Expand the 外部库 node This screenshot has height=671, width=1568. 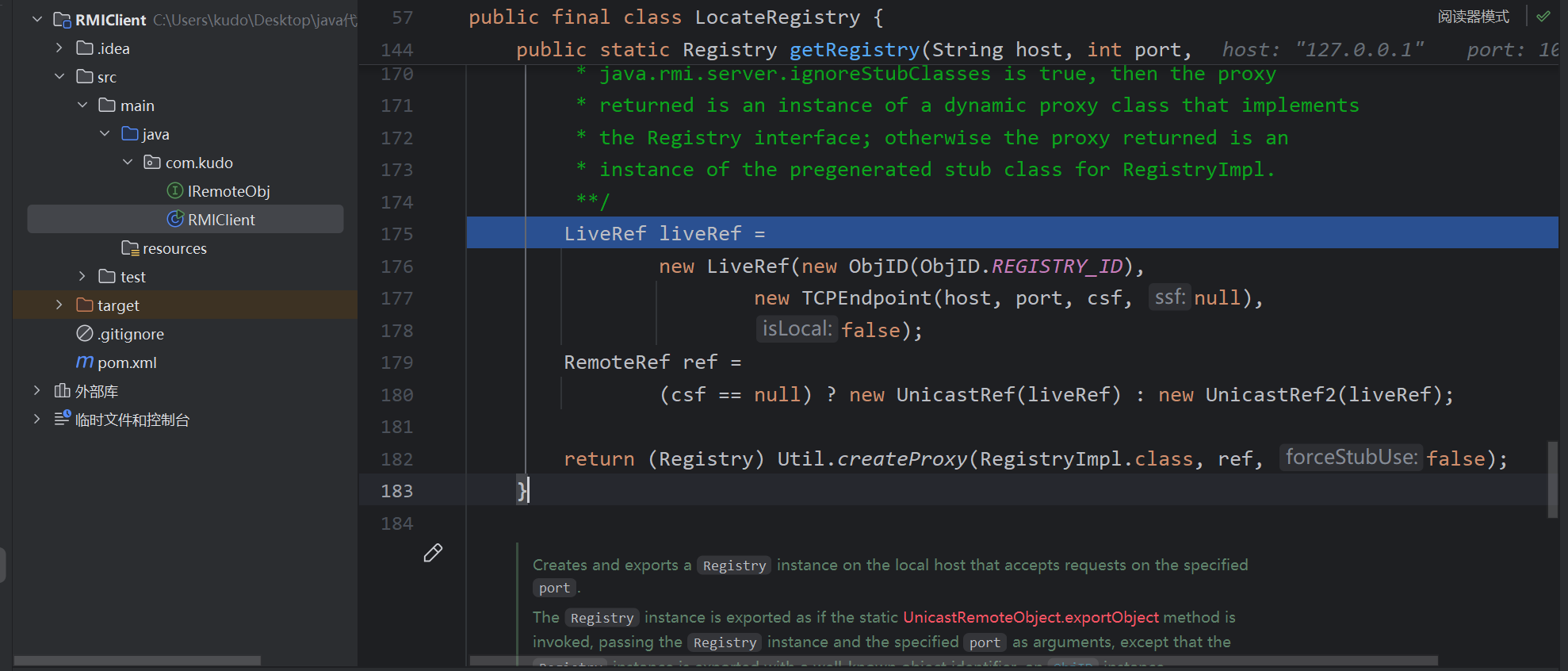point(37,391)
